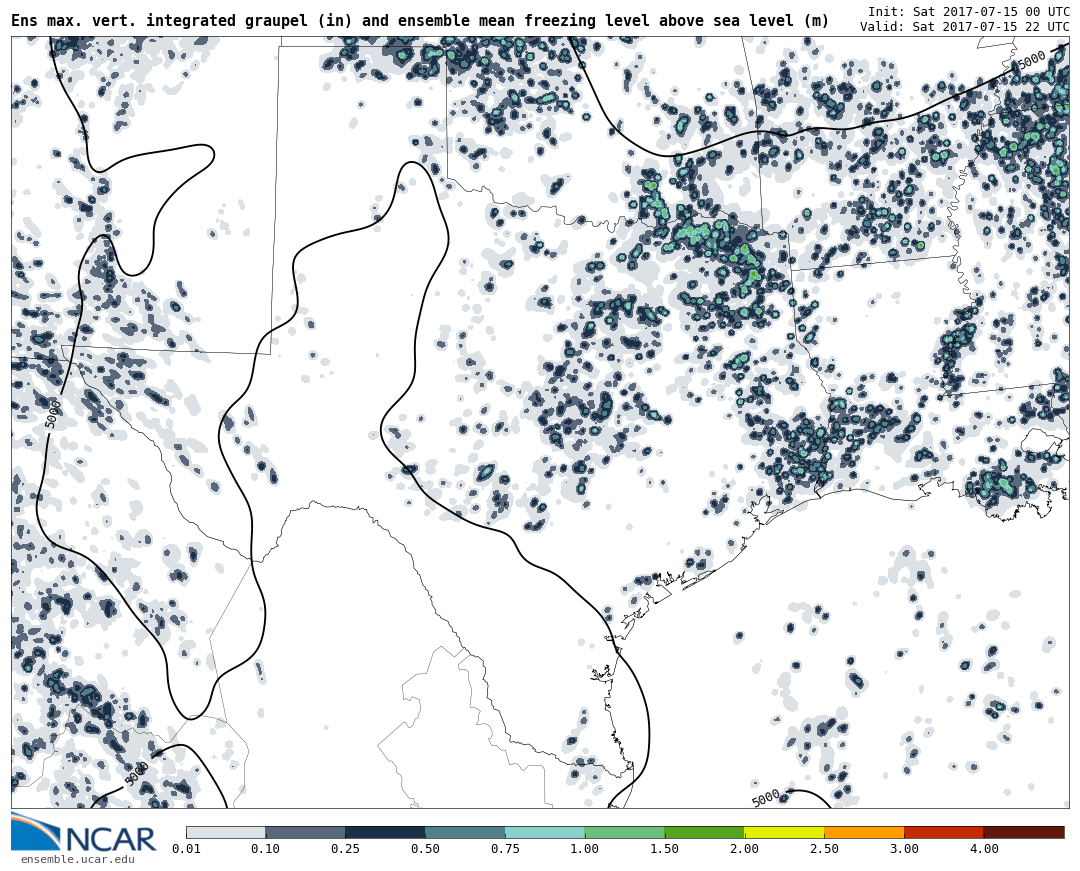Image resolution: width=1080 pixels, height=871 pixels.
Task: Click the Init Sat 2017-07-15 00 UTC text
Action: pyautogui.click(x=969, y=11)
